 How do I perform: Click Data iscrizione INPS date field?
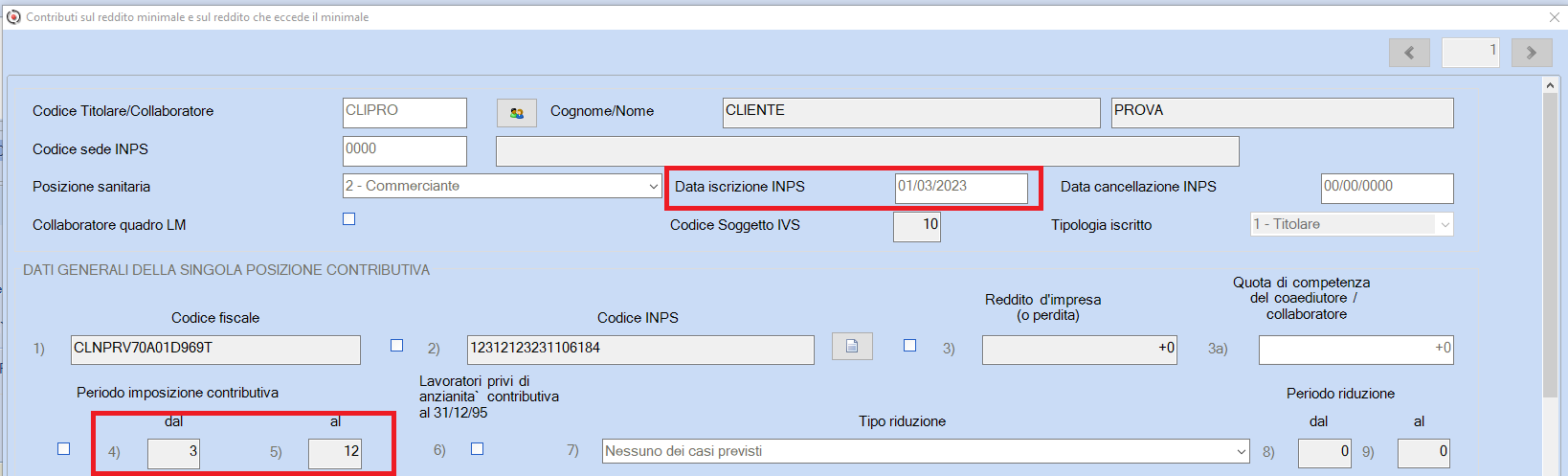961,188
